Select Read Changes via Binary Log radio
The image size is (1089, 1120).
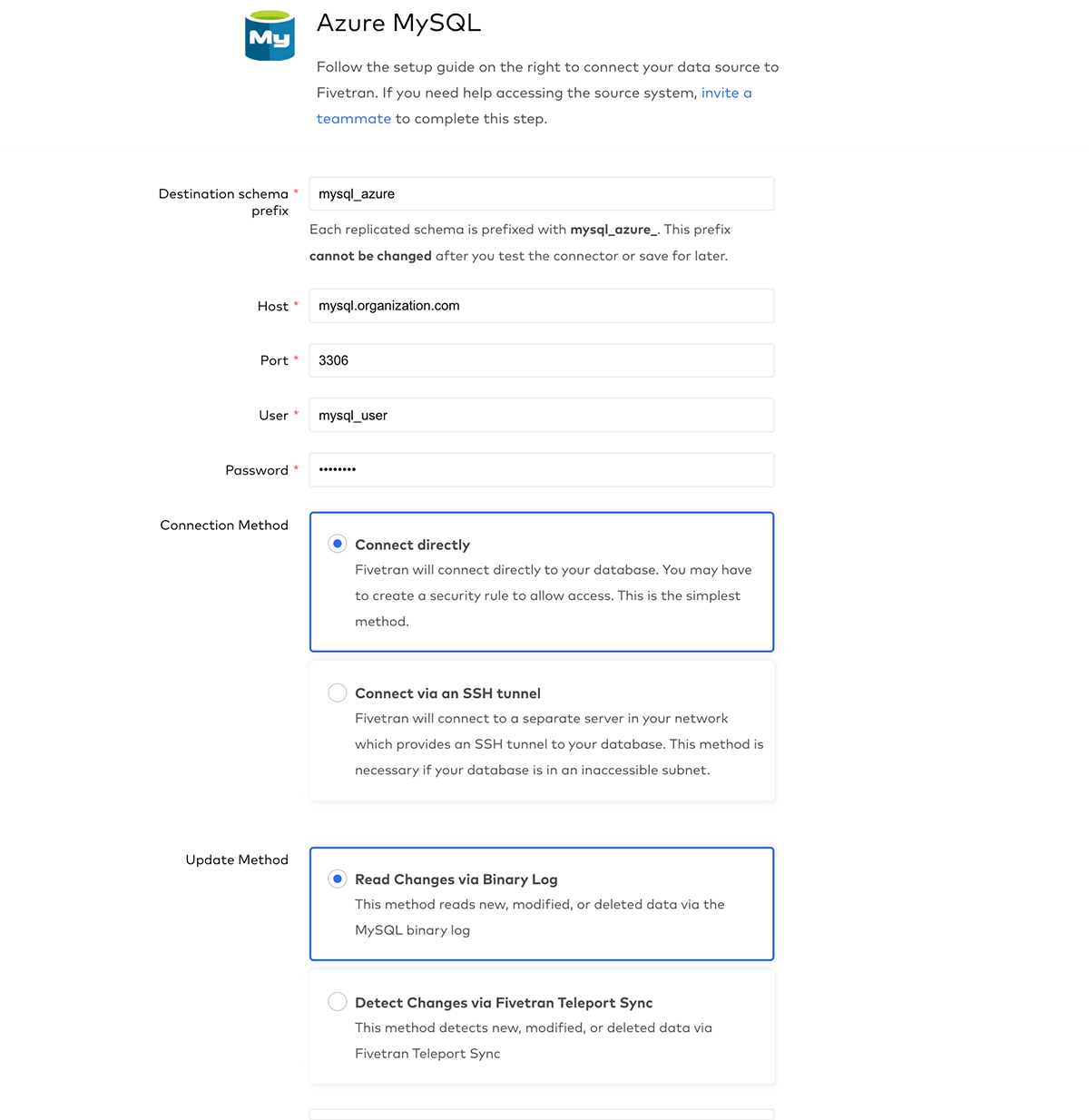(x=338, y=879)
